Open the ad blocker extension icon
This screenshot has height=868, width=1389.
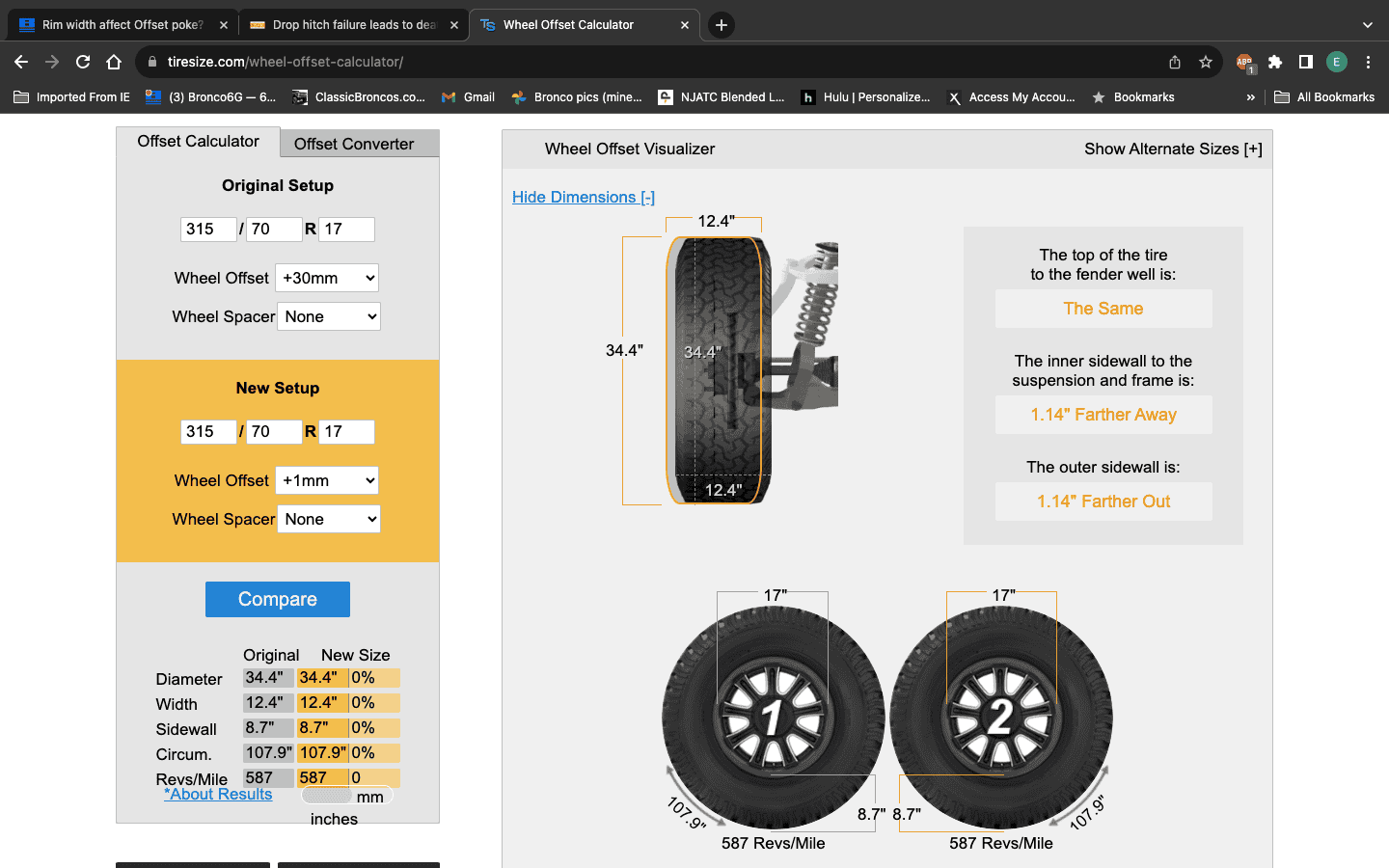(x=1244, y=63)
